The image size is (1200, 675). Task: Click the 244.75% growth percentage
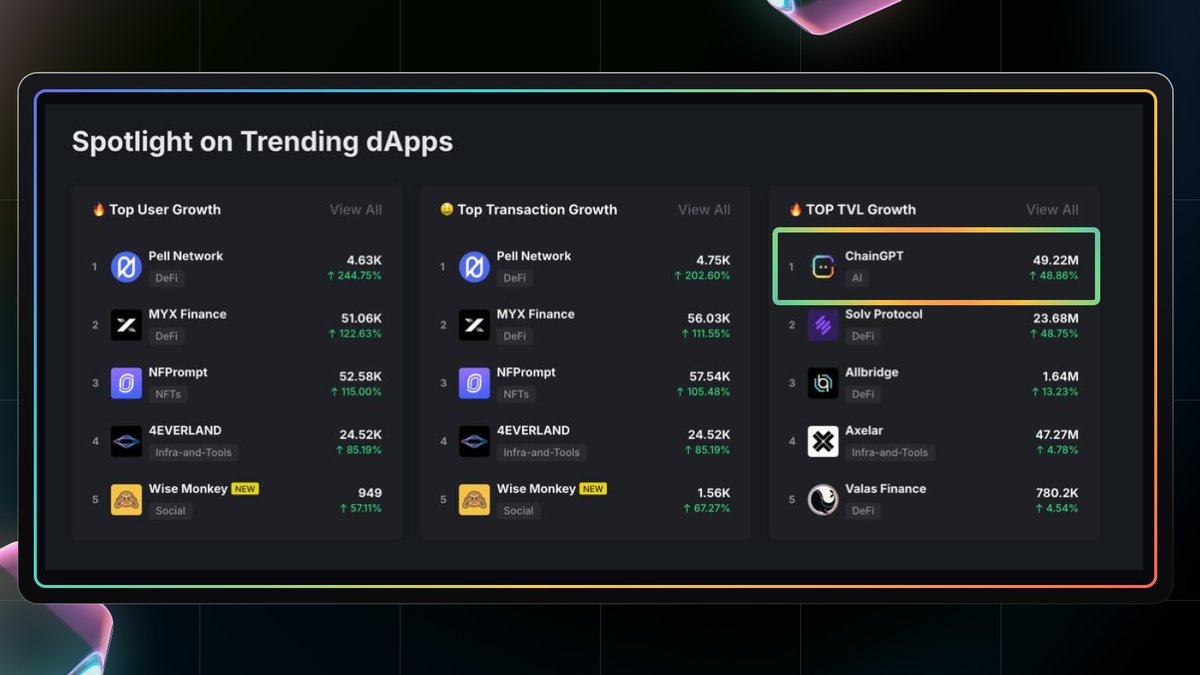[354, 276]
